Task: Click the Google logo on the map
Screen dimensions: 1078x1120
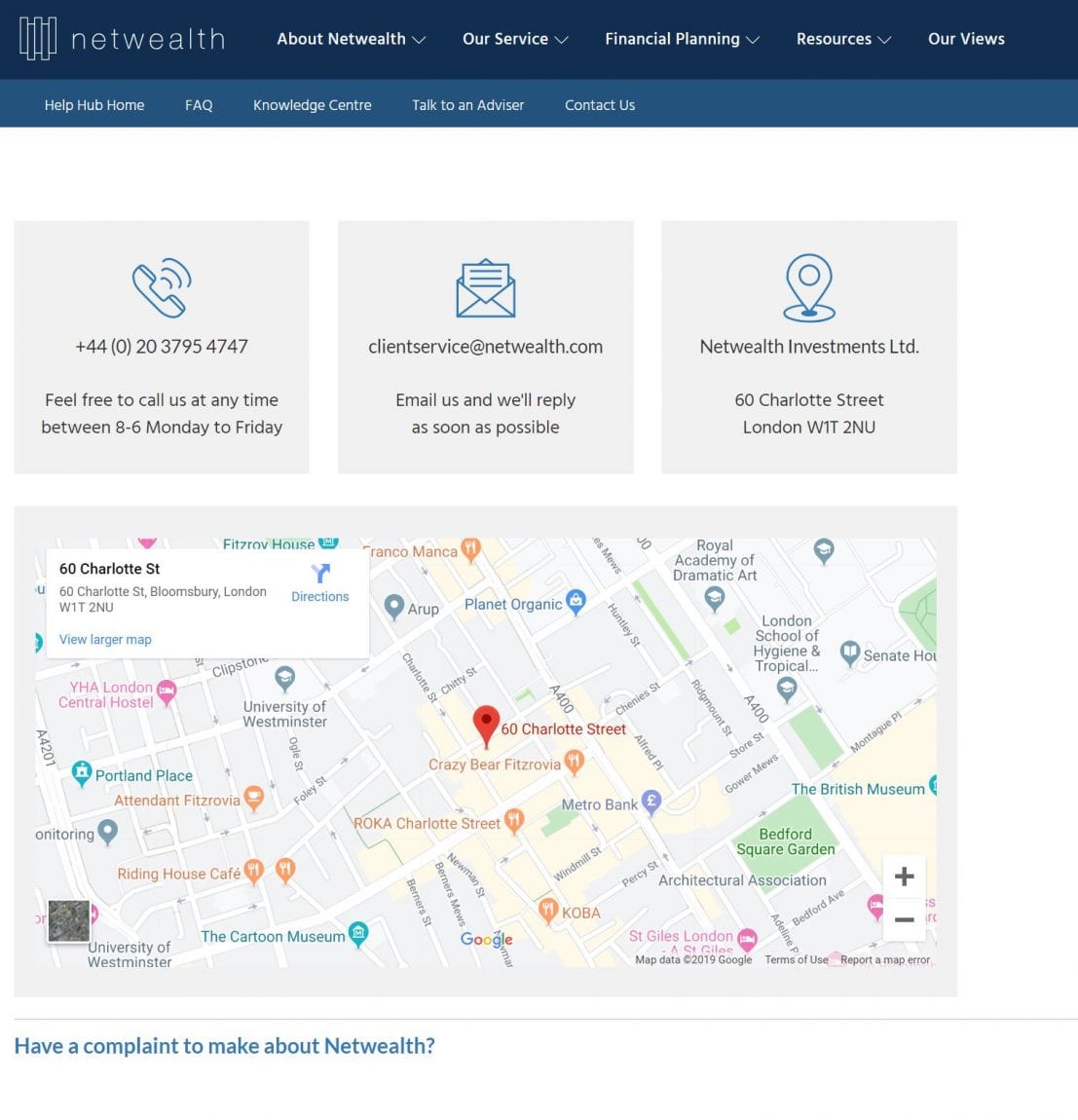Action: [x=487, y=939]
